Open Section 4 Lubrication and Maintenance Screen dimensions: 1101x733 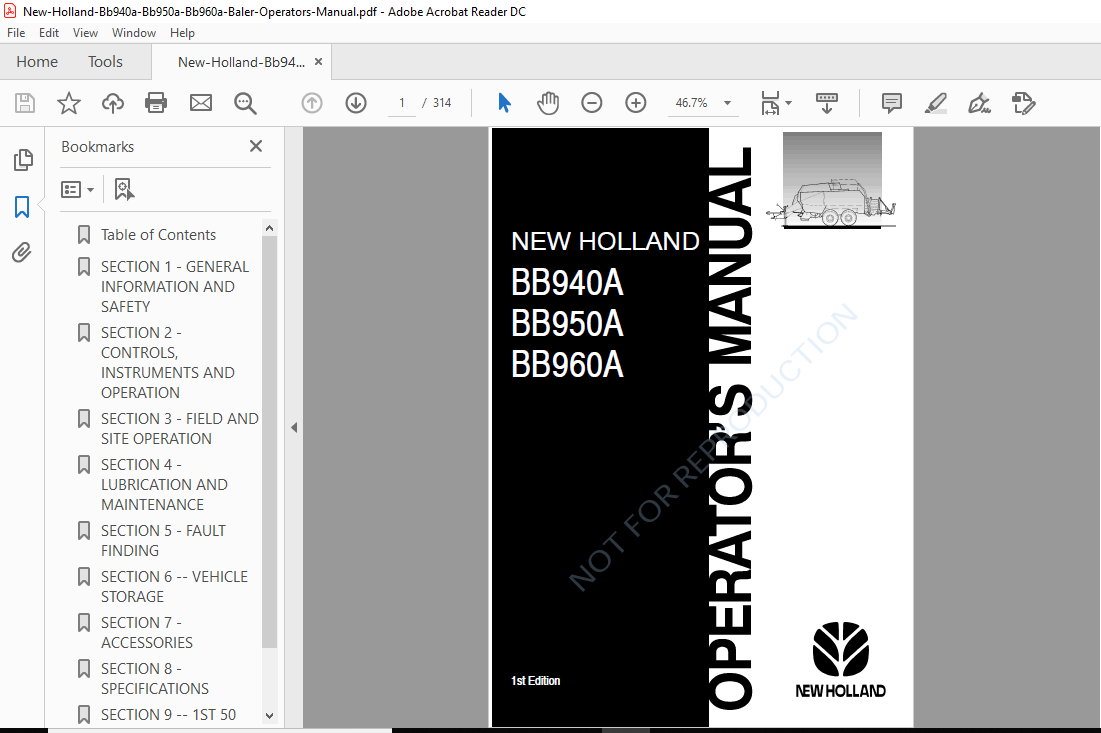164,484
